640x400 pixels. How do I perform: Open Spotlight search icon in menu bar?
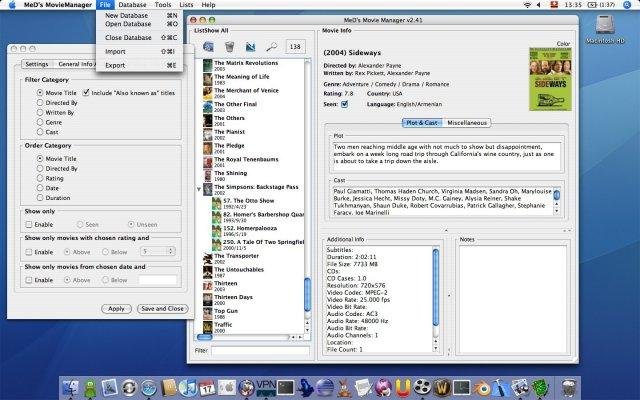[x=627, y=4]
